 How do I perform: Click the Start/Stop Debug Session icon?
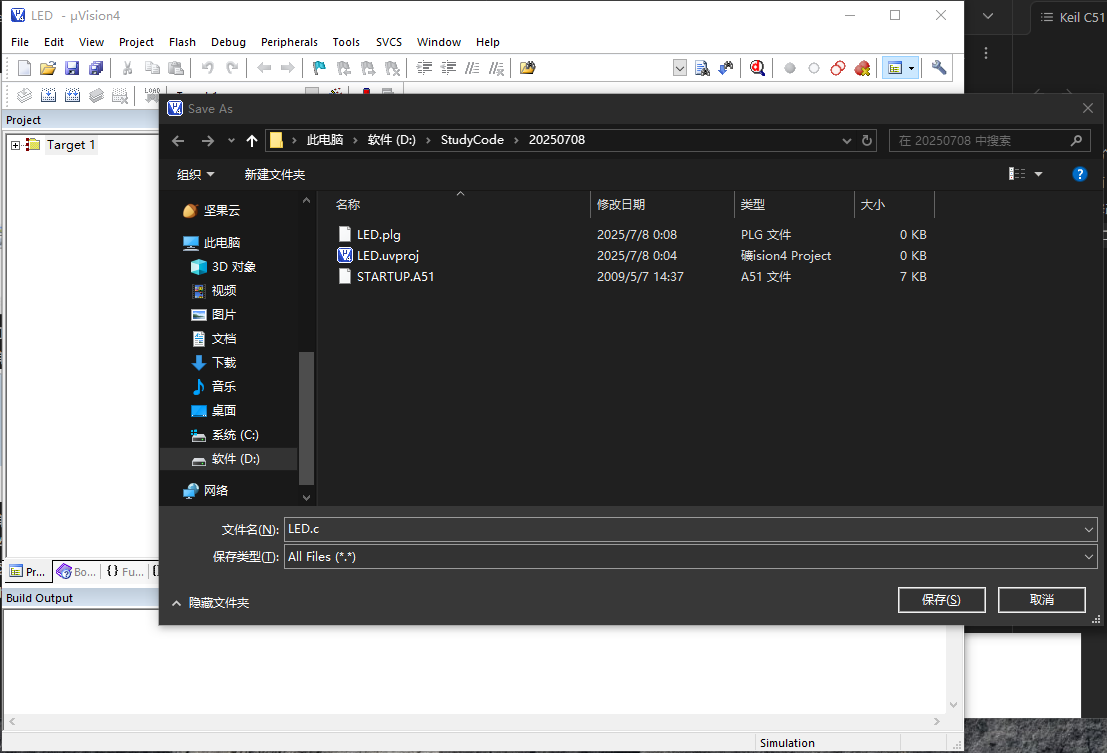pos(757,68)
